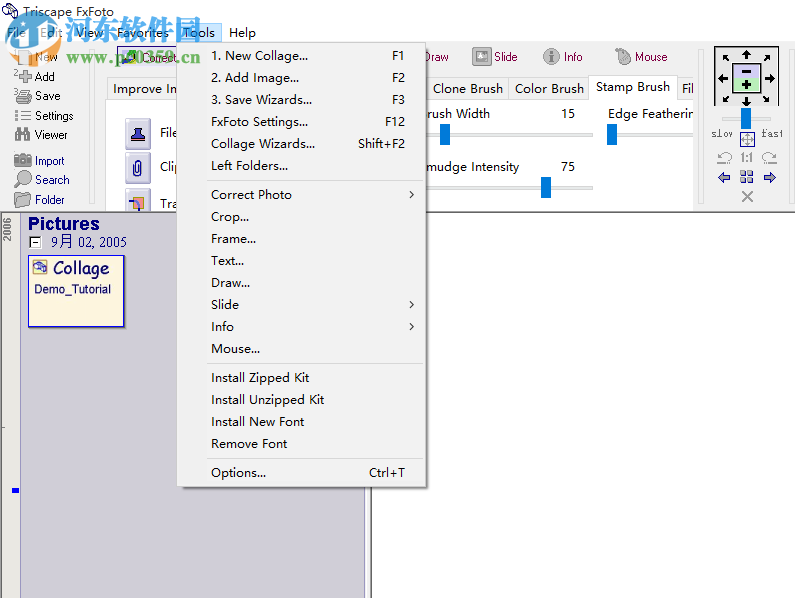795x598 pixels.
Task: Click the Mouse toolbar icon
Action: pyautogui.click(x=623, y=56)
